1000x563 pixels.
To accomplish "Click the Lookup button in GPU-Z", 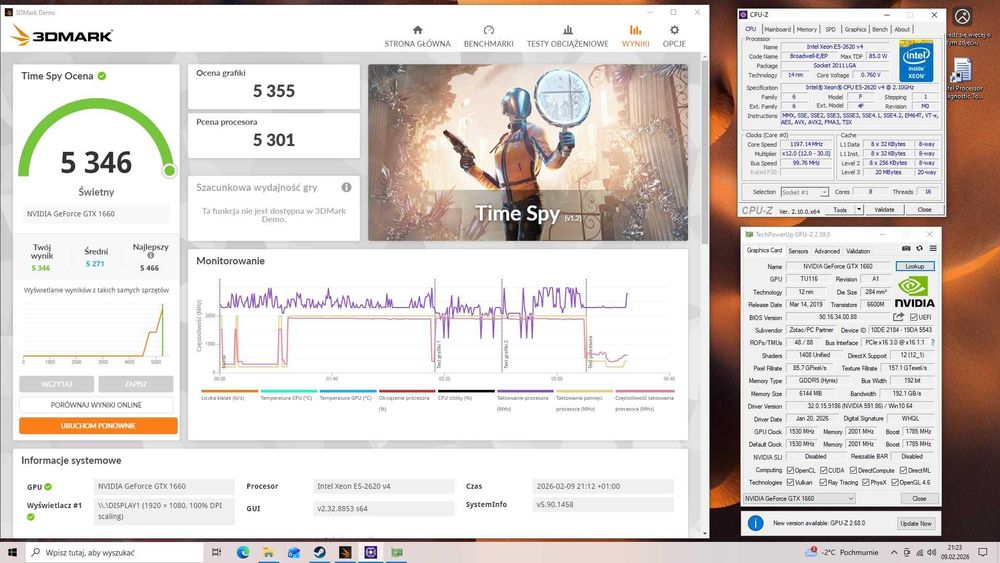I will 915,266.
